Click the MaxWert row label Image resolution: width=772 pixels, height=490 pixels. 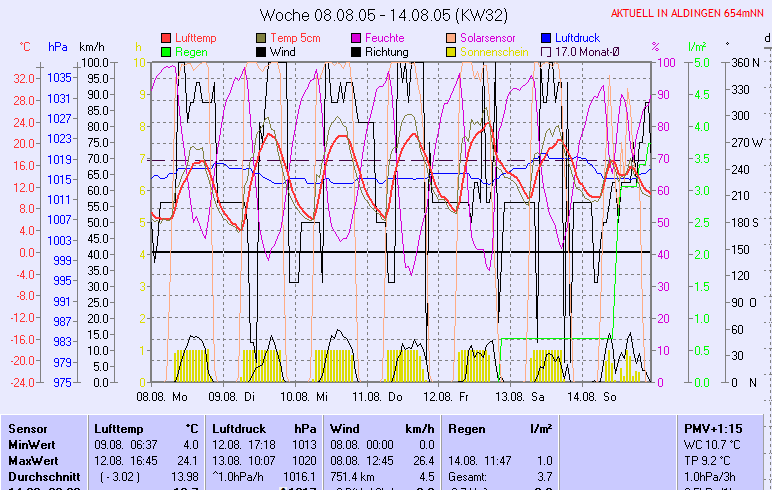point(31,460)
